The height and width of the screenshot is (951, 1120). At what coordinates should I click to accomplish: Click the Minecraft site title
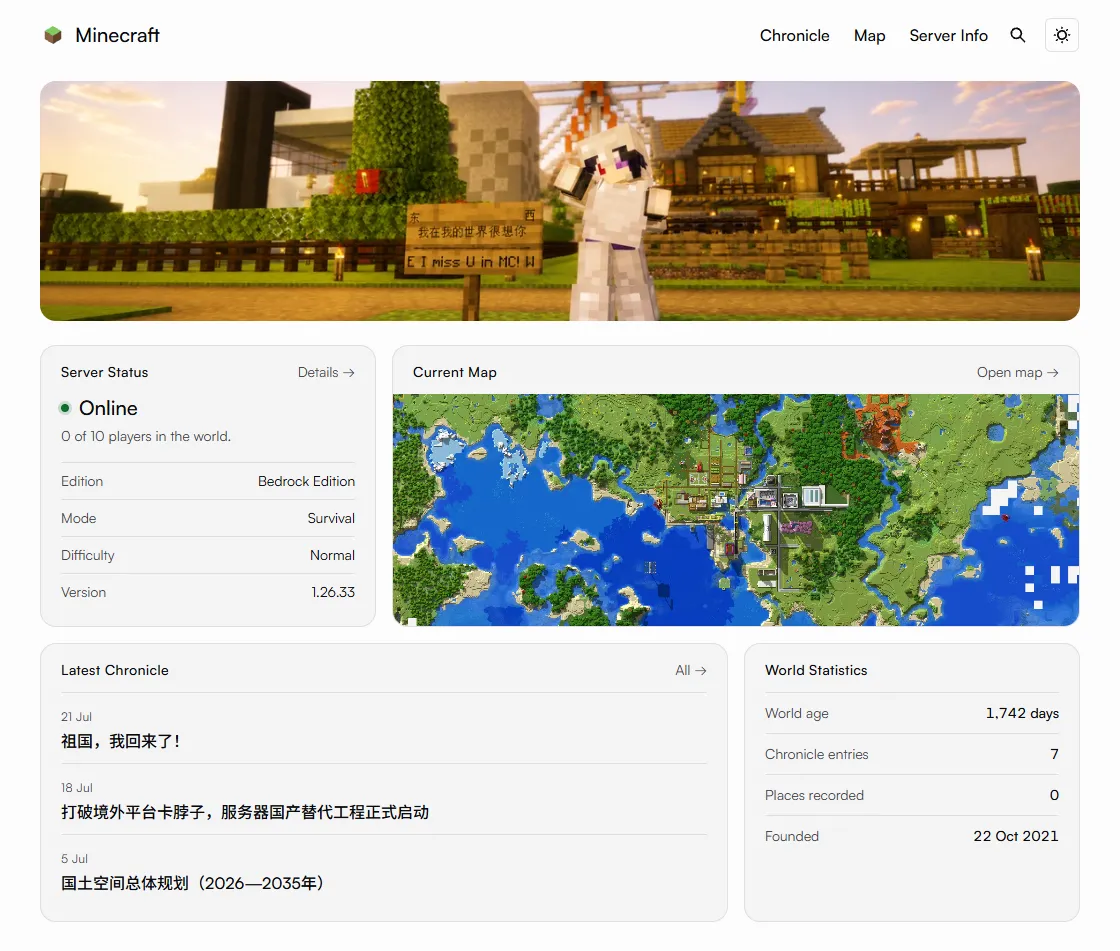[117, 35]
